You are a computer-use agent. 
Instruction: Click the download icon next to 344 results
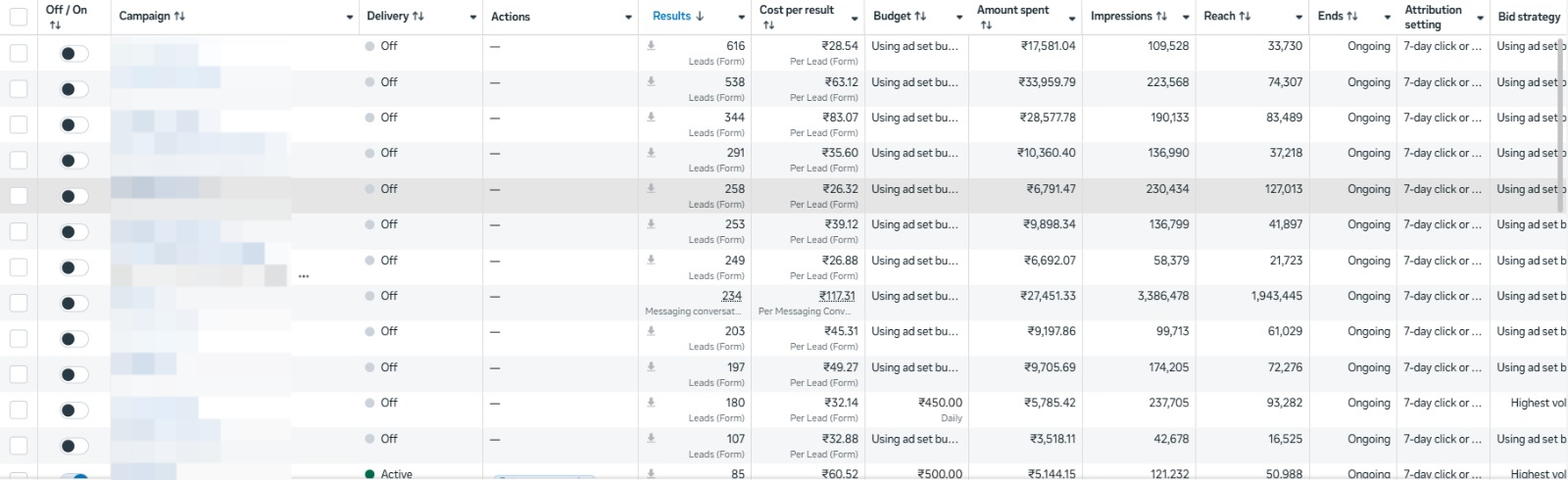(x=651, y=118)
